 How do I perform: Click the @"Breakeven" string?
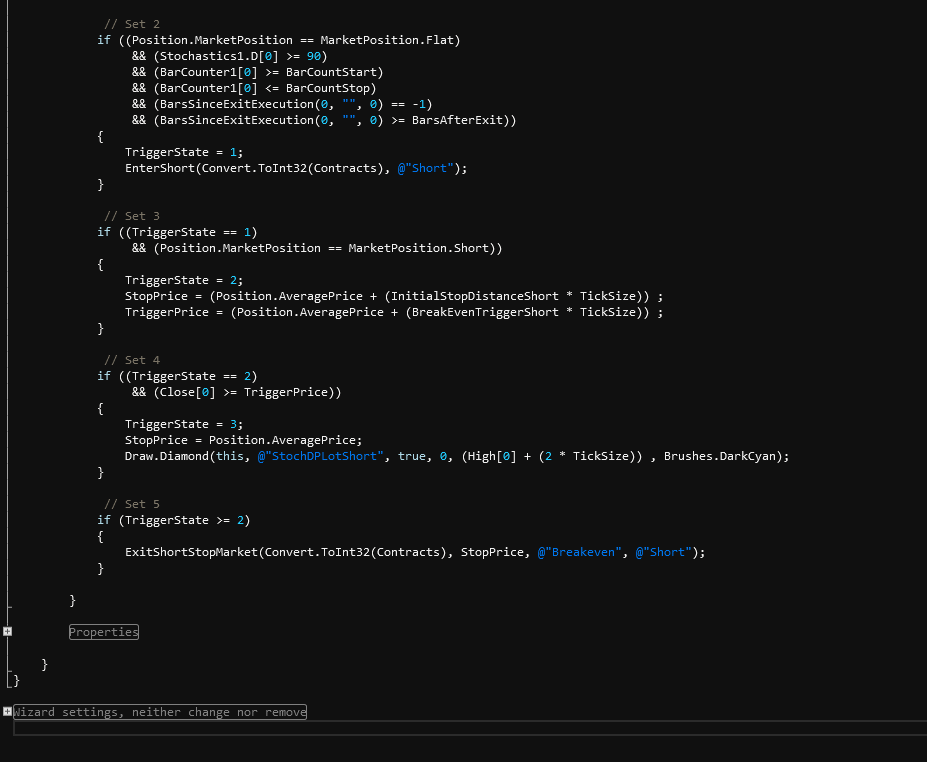(x=579, y=552)
